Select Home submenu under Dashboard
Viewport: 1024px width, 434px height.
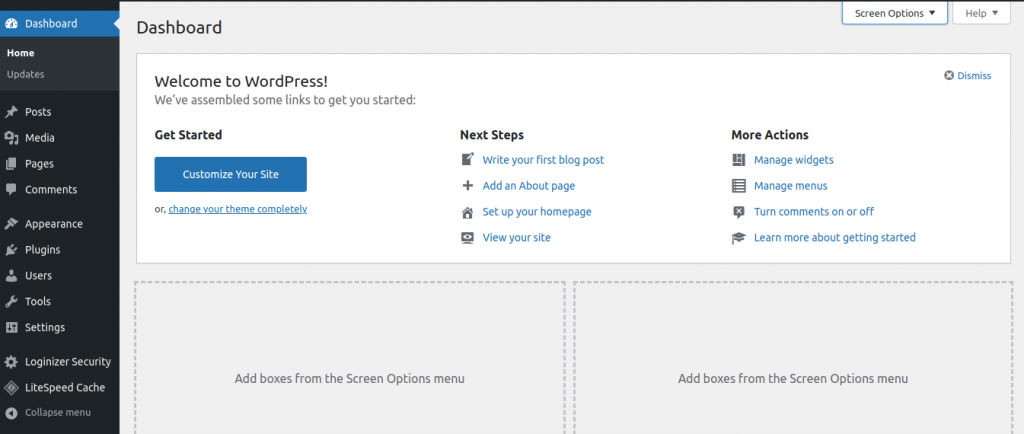21,53
